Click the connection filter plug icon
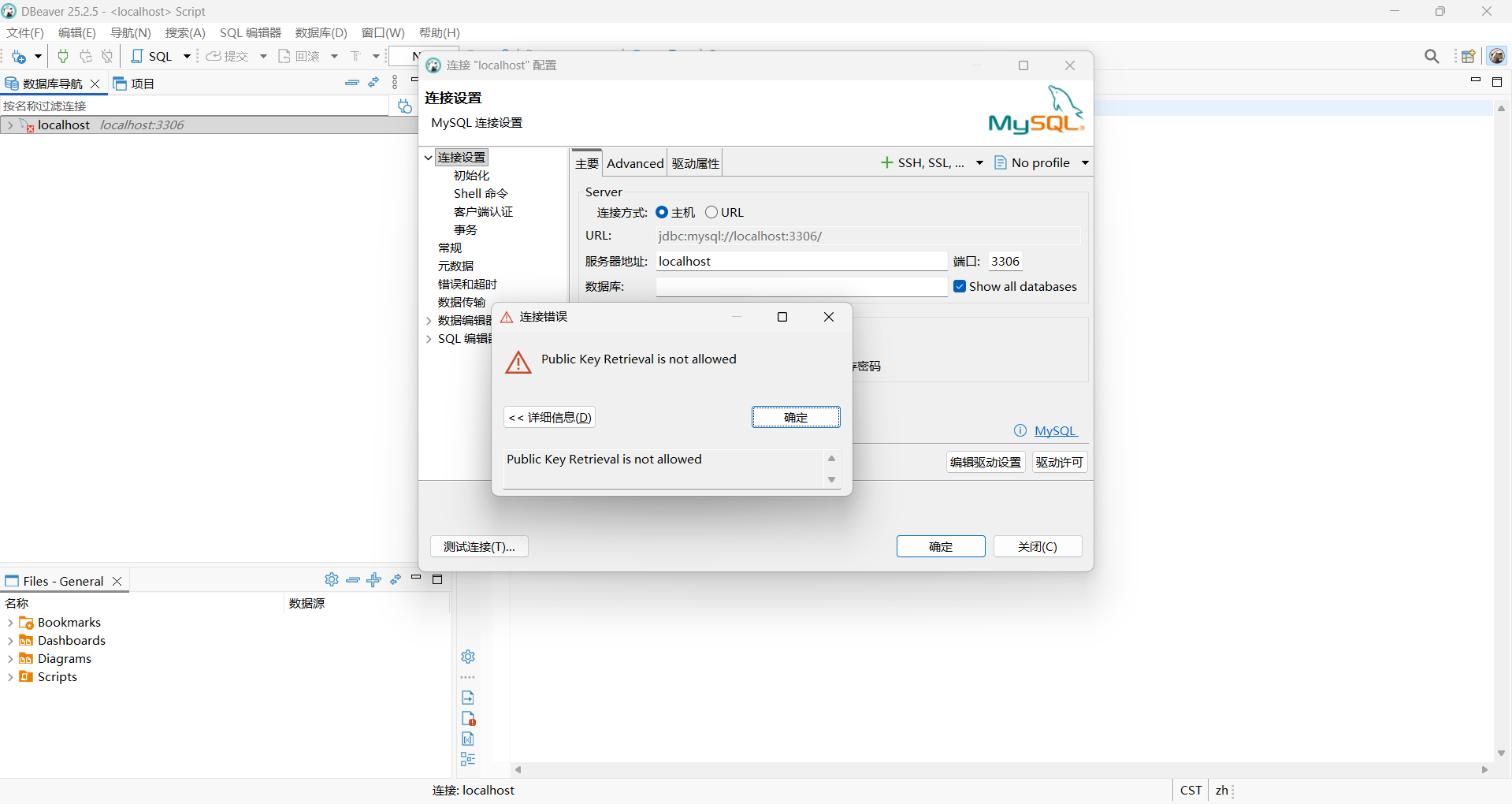Viewport: 1512px width, 804px height. [404, 106]
